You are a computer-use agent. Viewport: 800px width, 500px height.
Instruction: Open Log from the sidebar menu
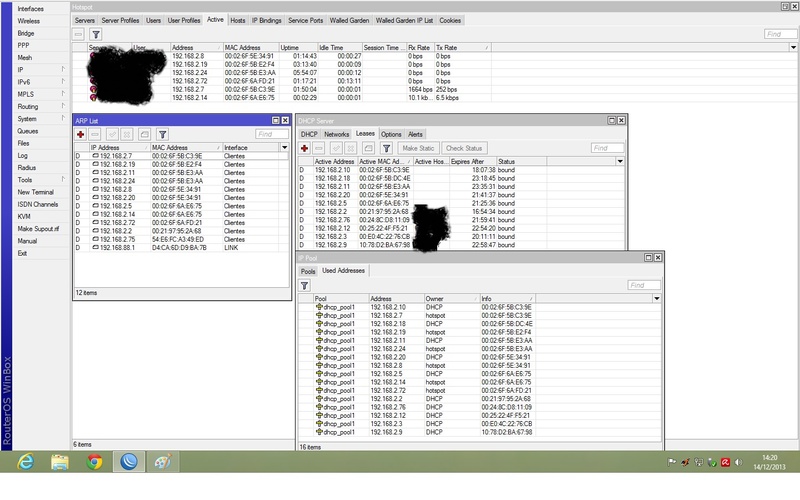pyautogui.click(x=22, y=155)
